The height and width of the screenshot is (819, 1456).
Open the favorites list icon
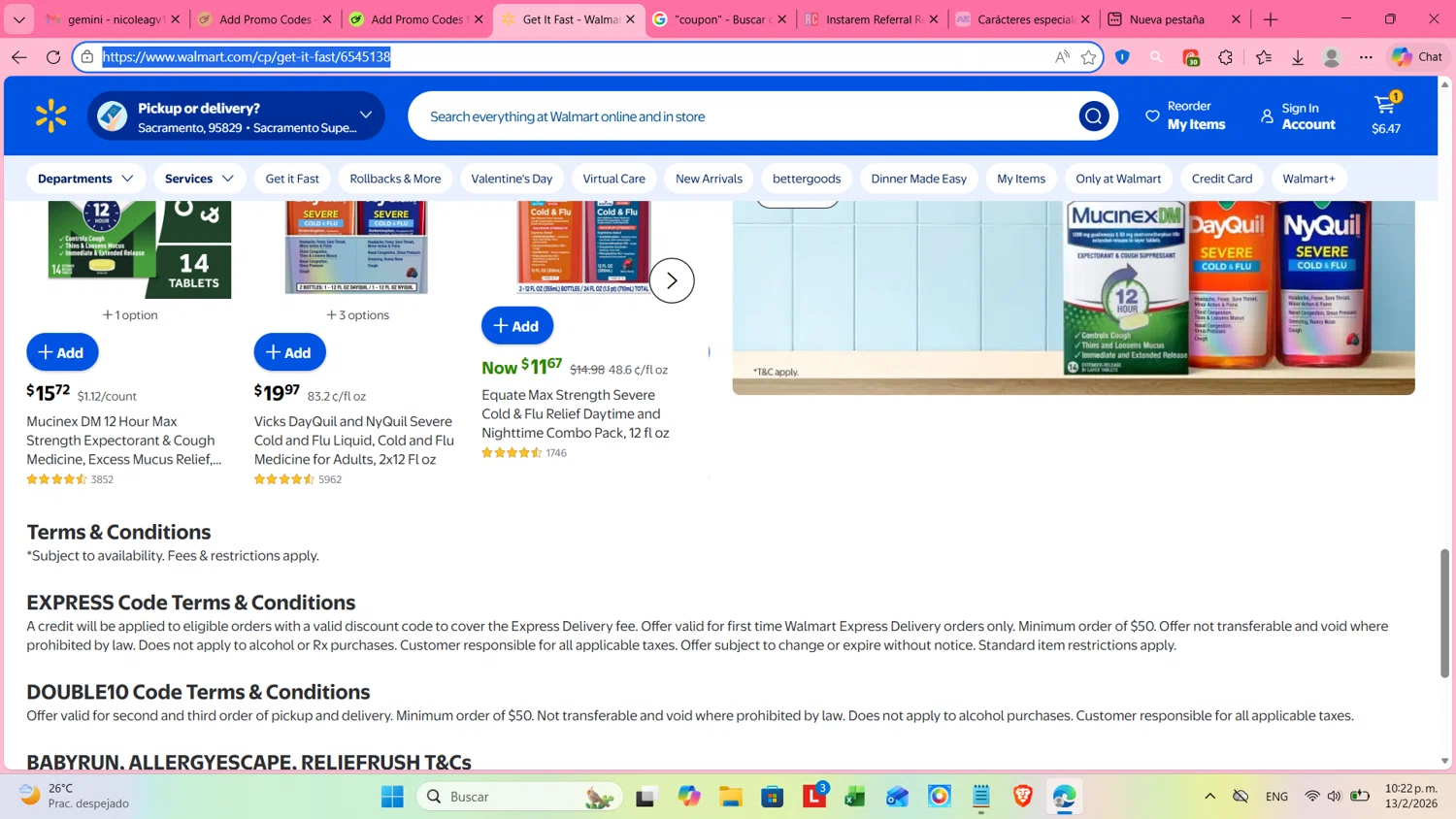[x=1263, y=57]
